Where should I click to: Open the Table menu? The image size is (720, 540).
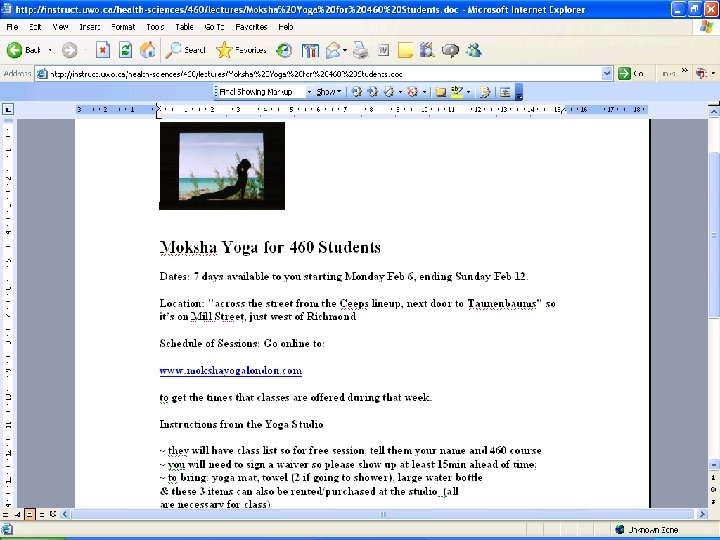184,27
